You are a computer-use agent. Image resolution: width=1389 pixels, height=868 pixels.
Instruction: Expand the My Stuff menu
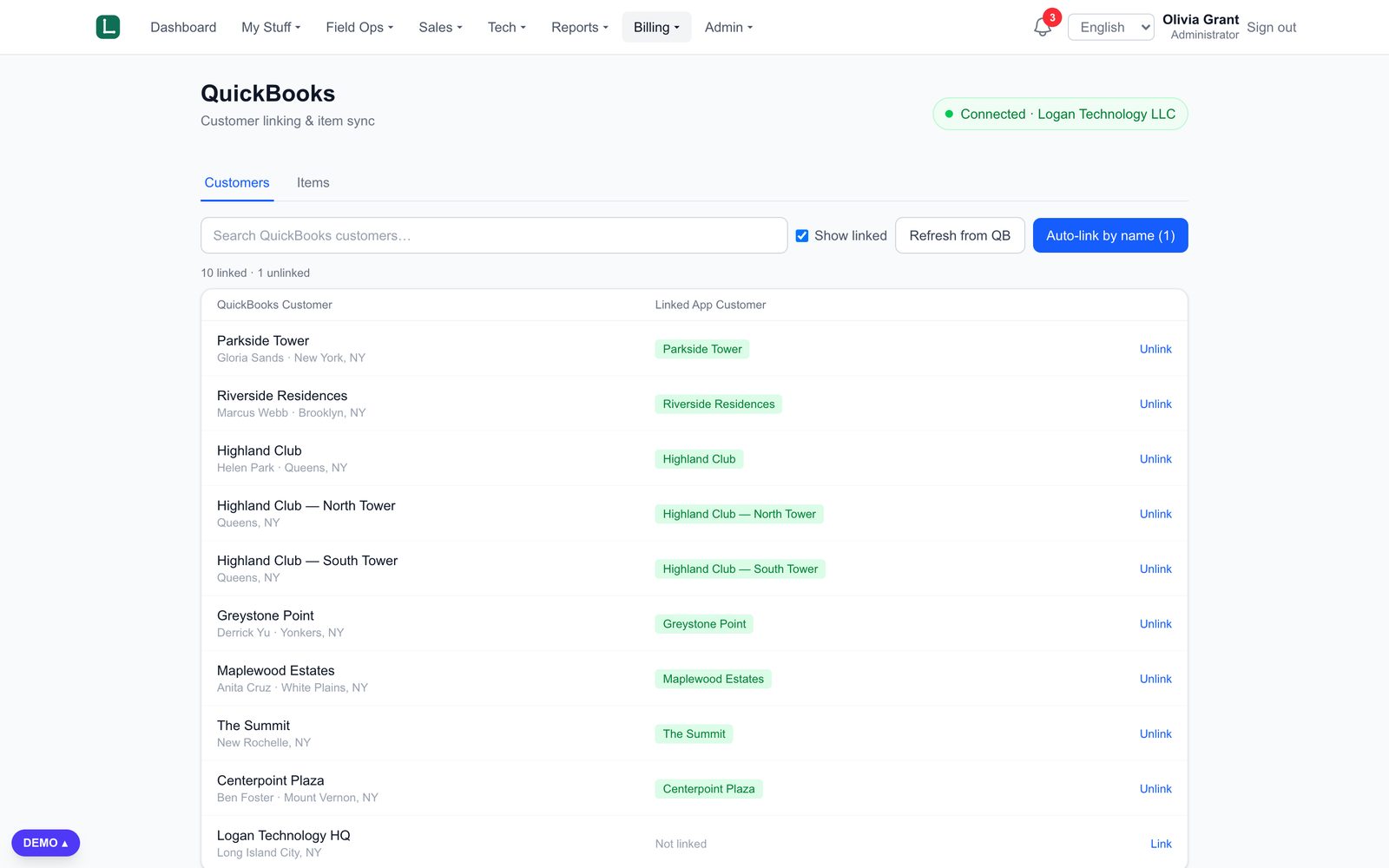pyautogui.click(x=271, y=27)
